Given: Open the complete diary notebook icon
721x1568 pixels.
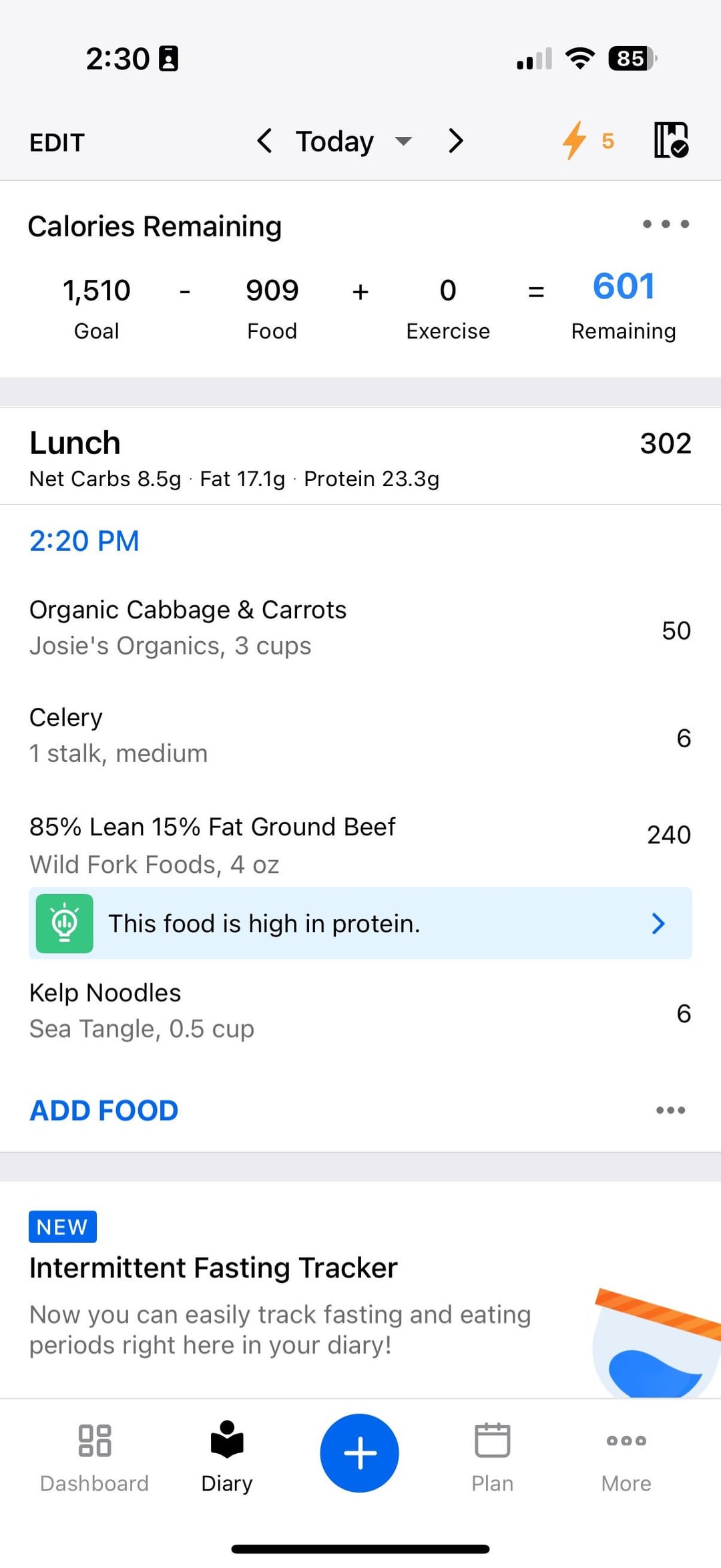Looking at the screenshot, I should (670, 140).
